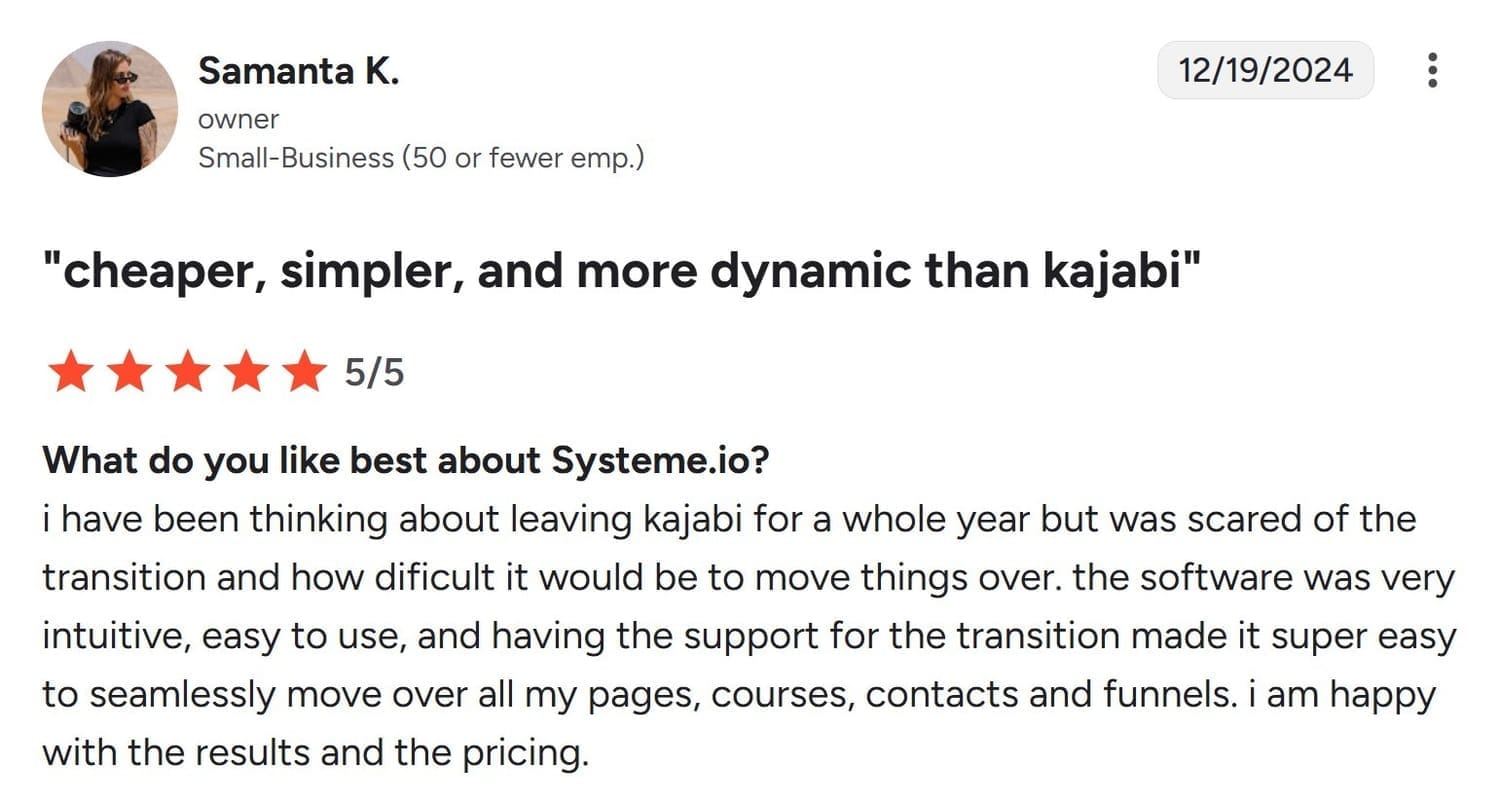Image resolution: width=1500 pixels, height=801 pixels.
Task: Open the kebab menu beside the date
Action: (1434, 69)
